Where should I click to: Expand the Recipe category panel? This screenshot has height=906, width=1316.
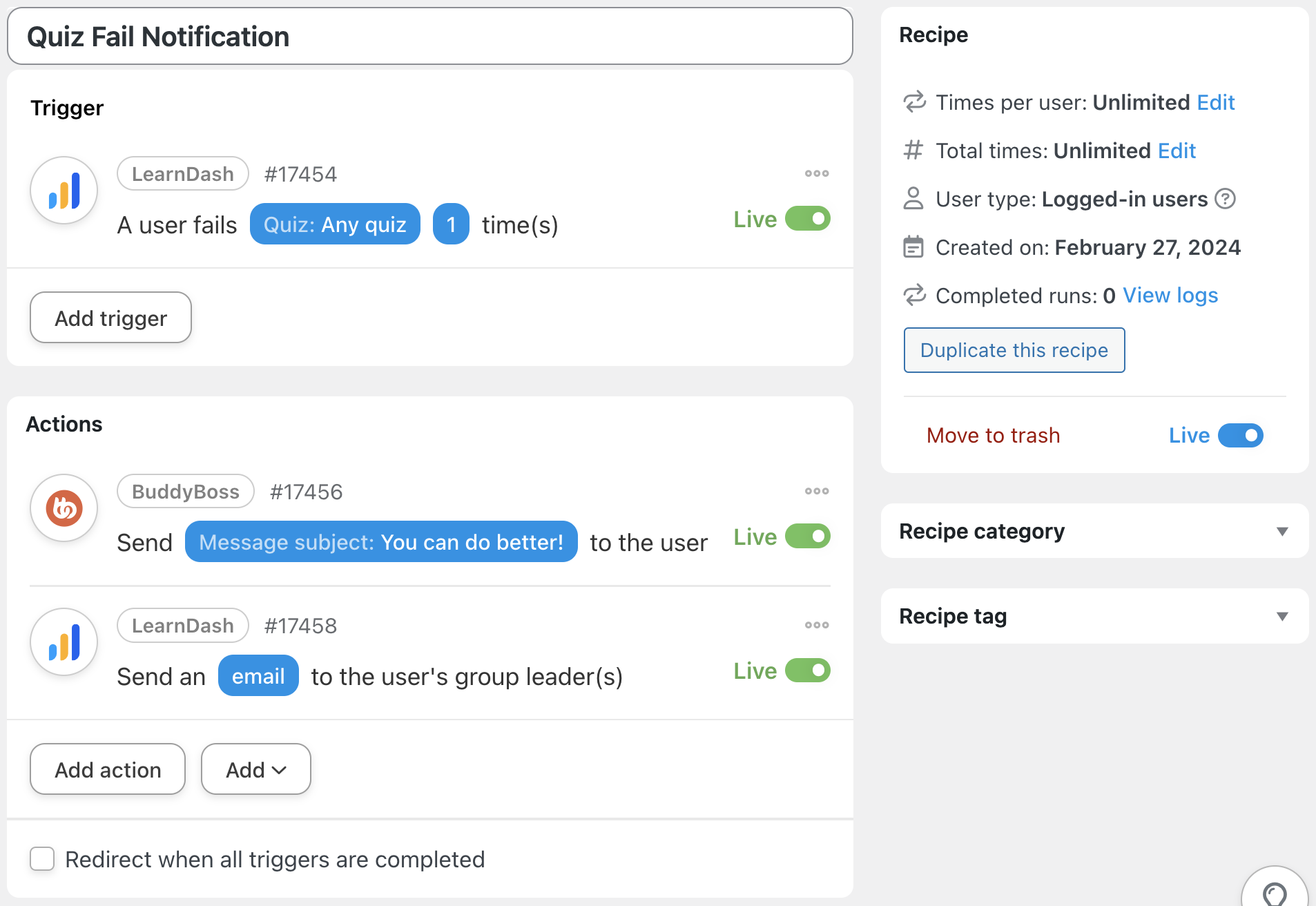tap(1281, 531)
